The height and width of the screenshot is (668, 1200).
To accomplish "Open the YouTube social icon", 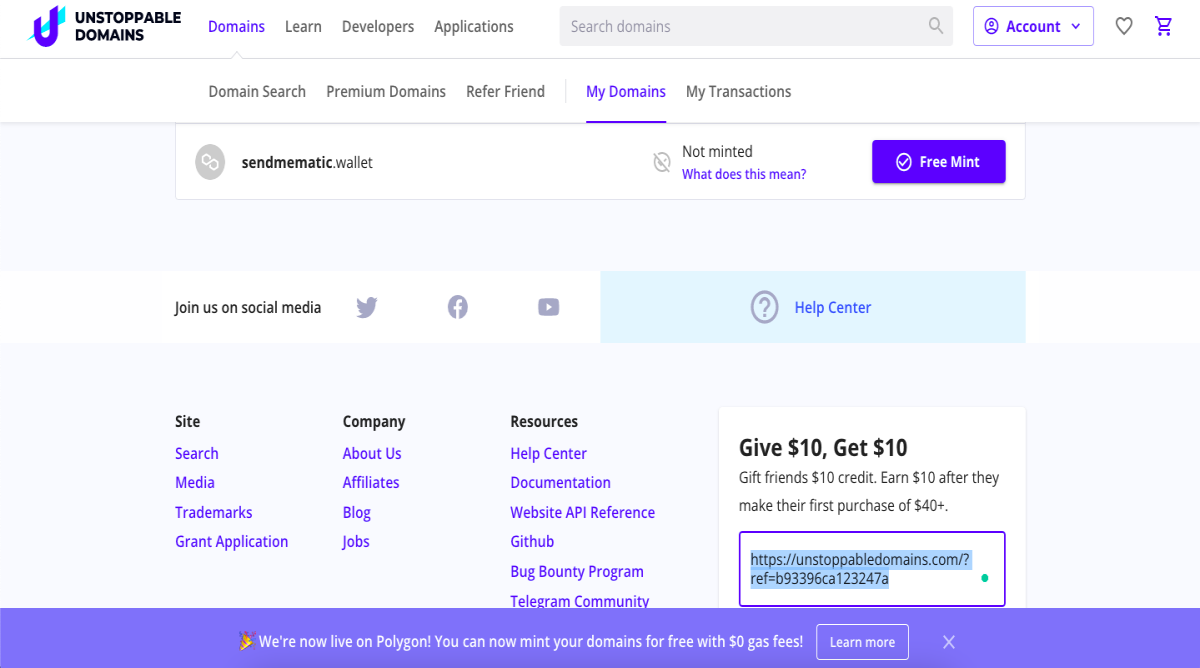I will (548, 307).
